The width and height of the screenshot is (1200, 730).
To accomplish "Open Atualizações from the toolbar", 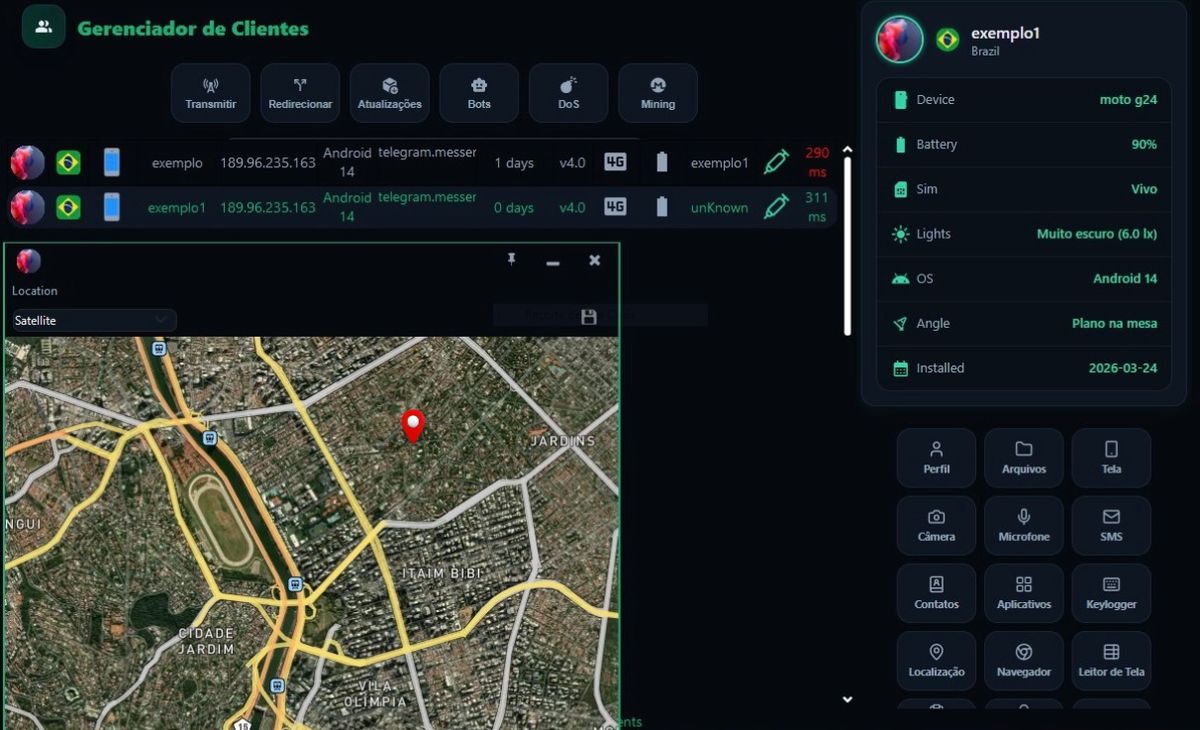I will (x=389, y=92).
